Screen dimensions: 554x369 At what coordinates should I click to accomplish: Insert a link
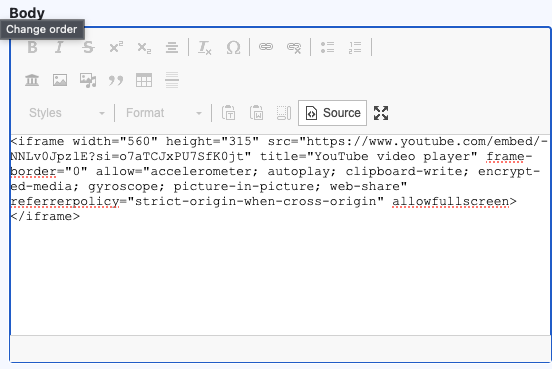click(266, 47)
